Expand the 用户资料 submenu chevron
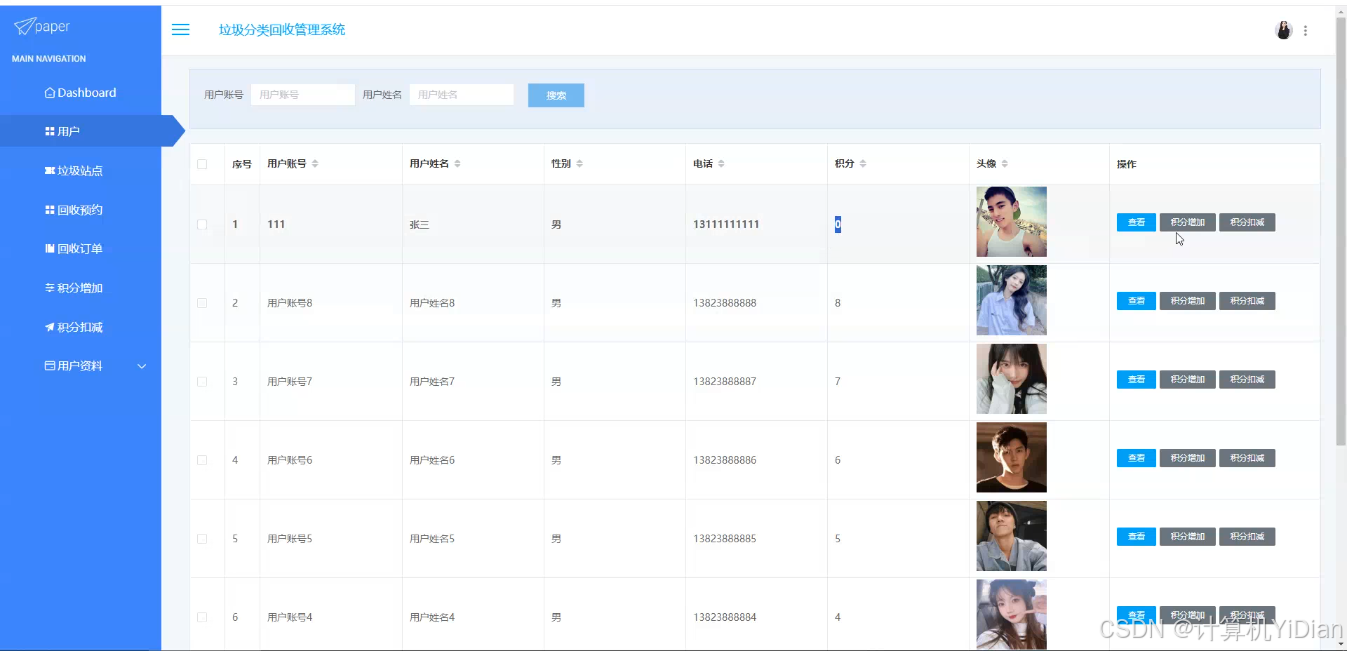1347x651 pixels. (142, 366)
